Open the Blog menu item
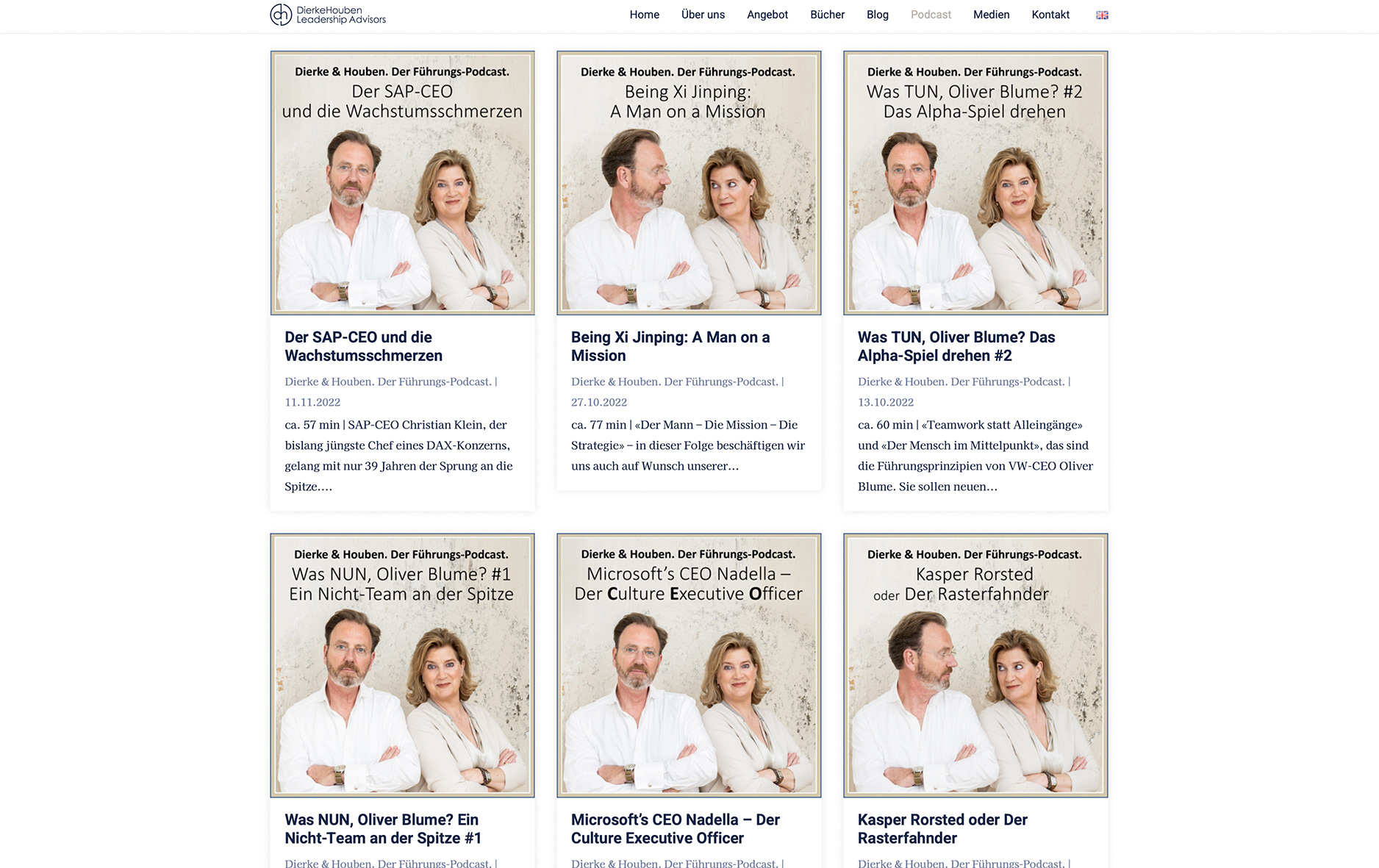 point(877,15)
